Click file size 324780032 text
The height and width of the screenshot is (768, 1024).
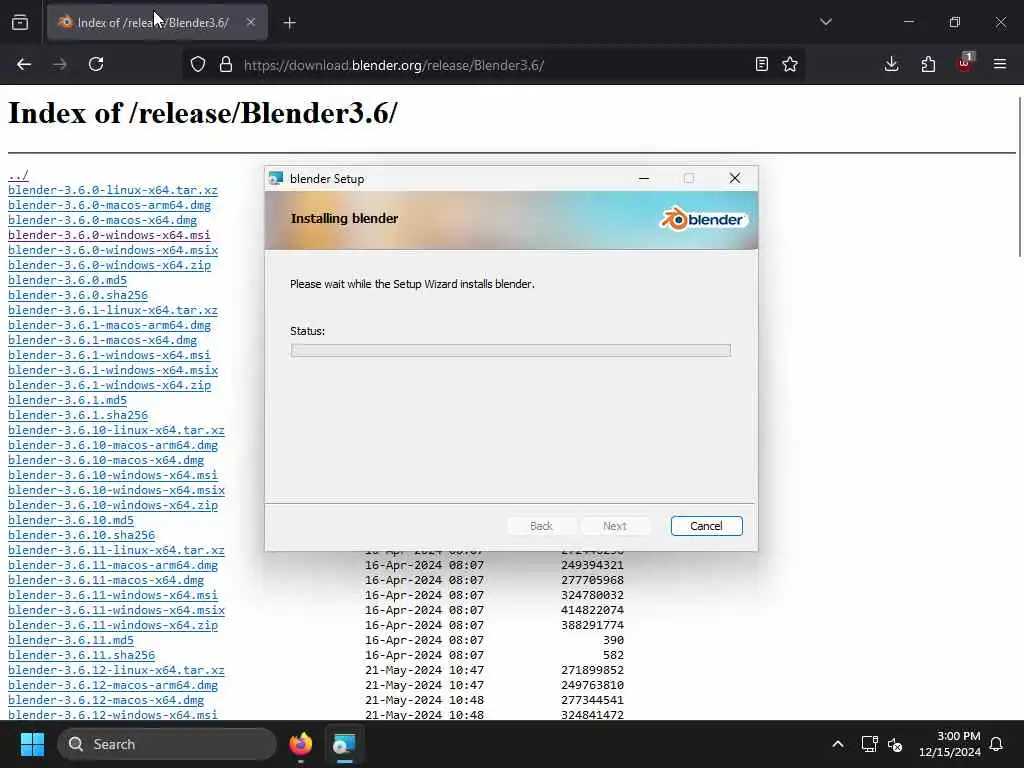pyautogui.click(x=592, y=596)
